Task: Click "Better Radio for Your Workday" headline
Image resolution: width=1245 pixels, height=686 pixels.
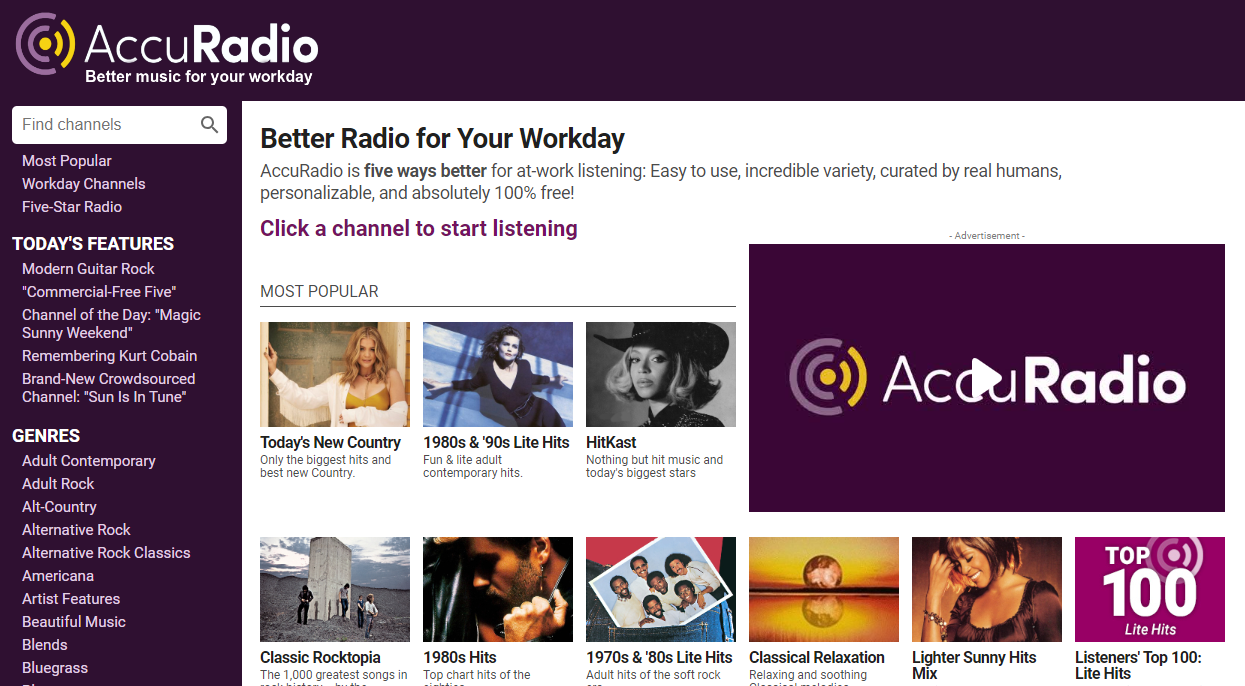Action: point(442,138)
